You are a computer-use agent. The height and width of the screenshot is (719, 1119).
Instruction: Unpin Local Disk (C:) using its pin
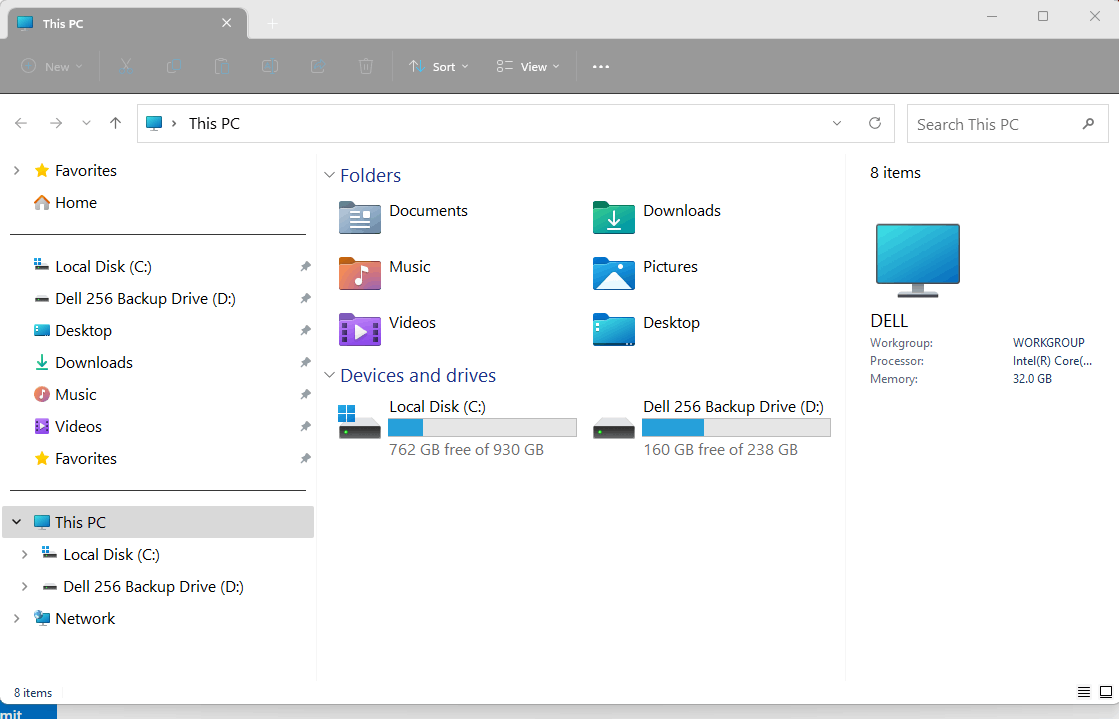click(x=305, y=266)
